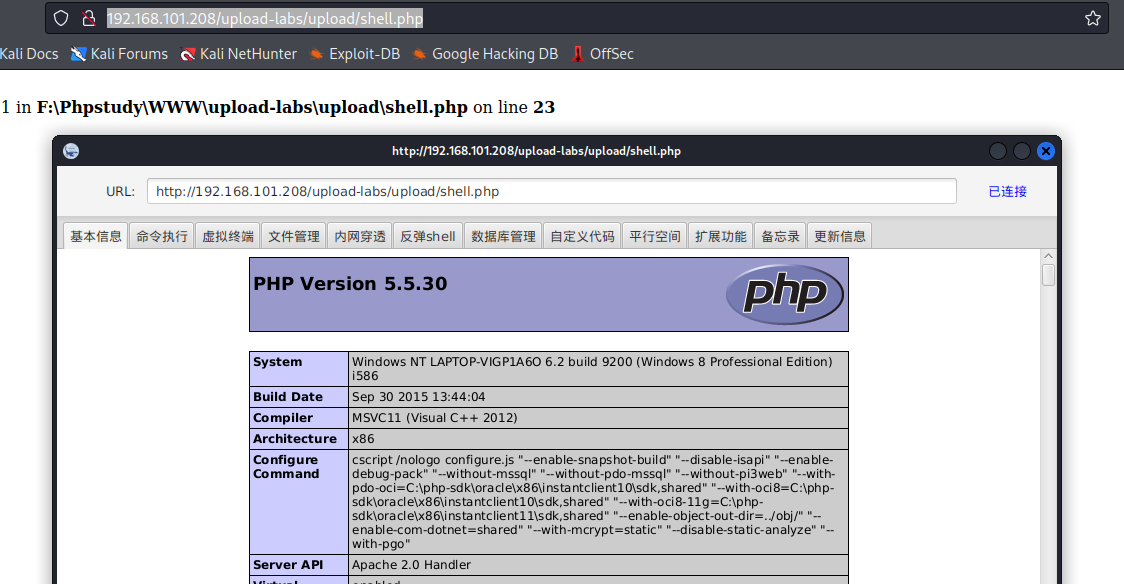This screenshot has height=584, width=1124.
Task: Click the URL: label in shell window
Action: pos(120,191)
